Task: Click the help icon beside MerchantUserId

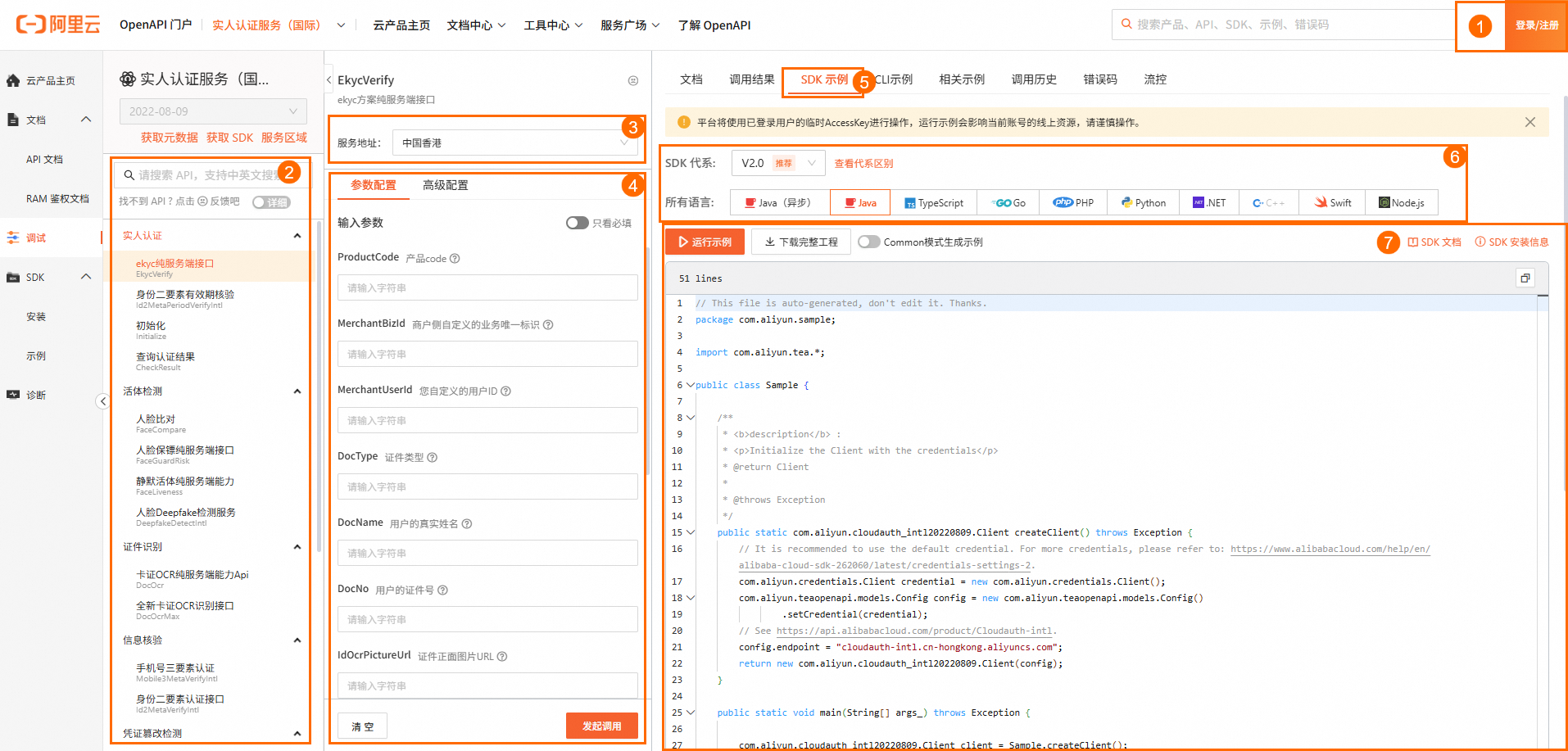Action: [x=505, y=391]
